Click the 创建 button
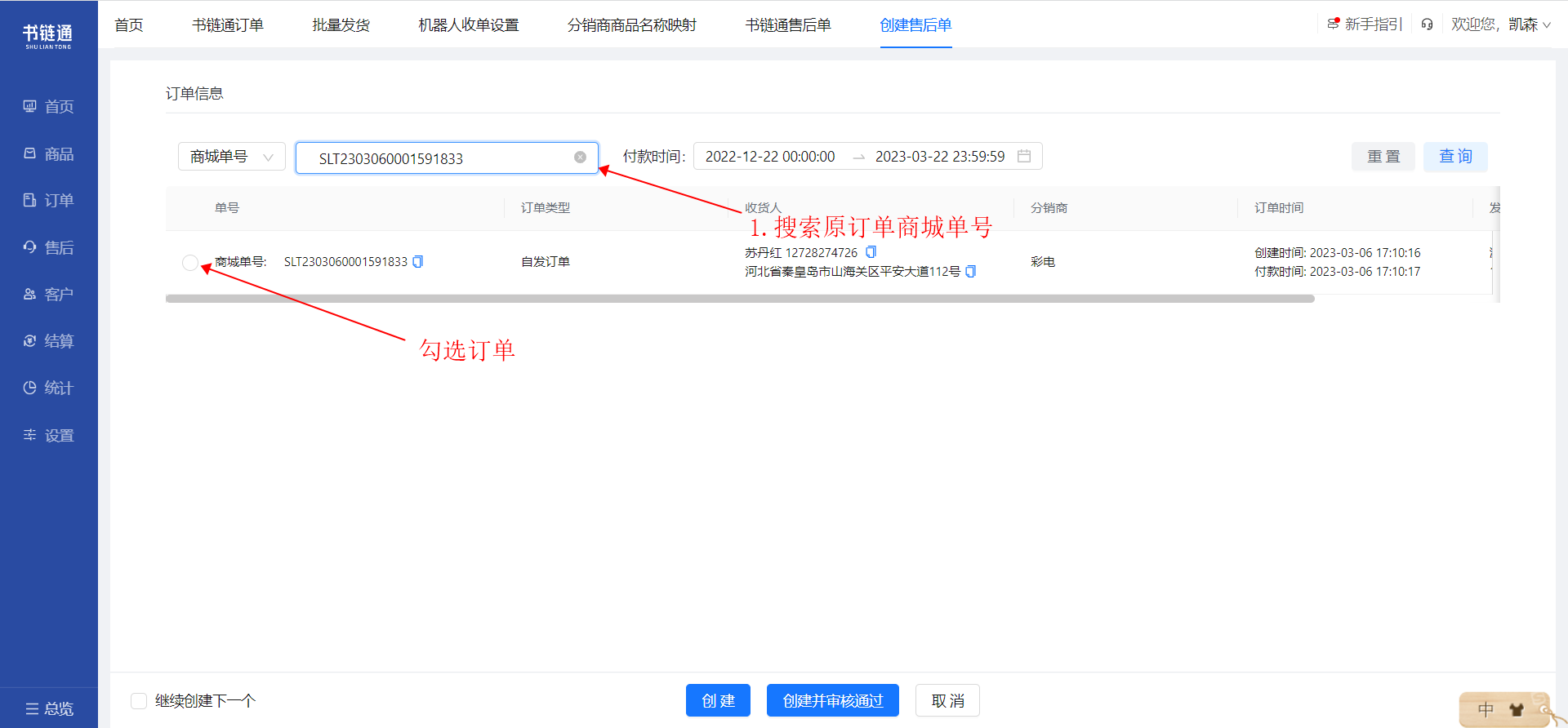The width and height of the screenshot is (1568, 728). (x=718, y=700)
